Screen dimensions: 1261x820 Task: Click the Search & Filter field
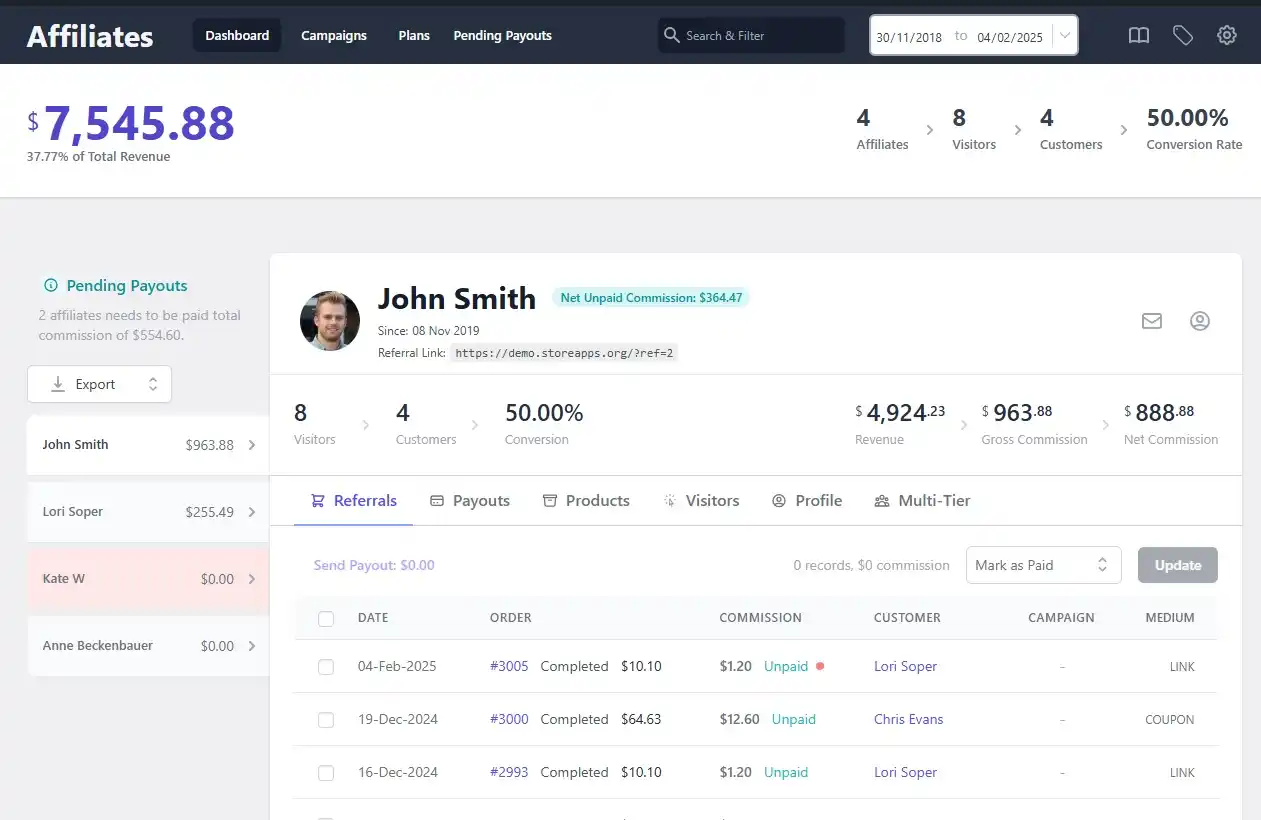(751, 35)
